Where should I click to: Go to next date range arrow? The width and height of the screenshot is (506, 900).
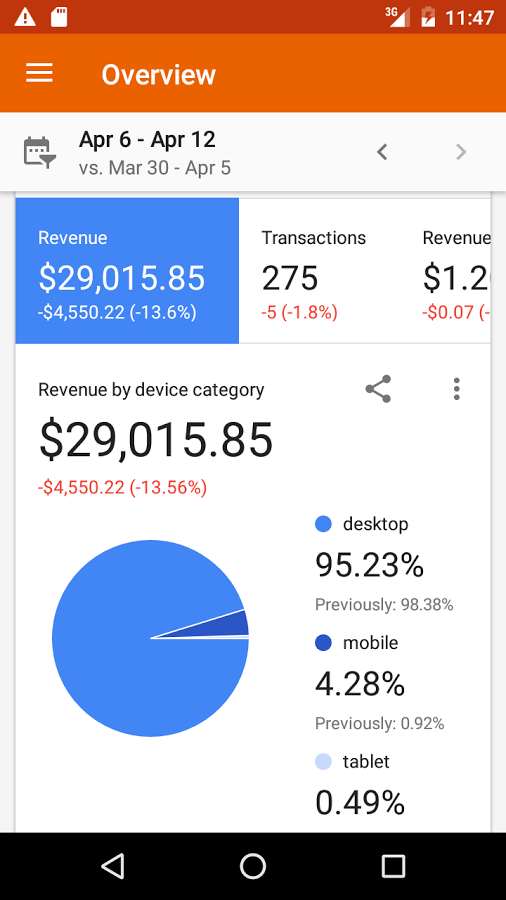(x=461, y=152)
